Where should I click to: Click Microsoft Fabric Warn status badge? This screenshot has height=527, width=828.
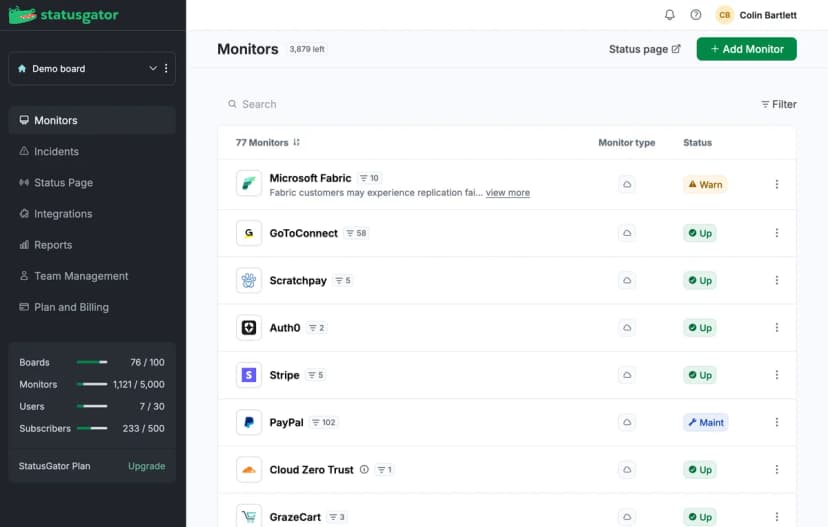tap(705, 184)
